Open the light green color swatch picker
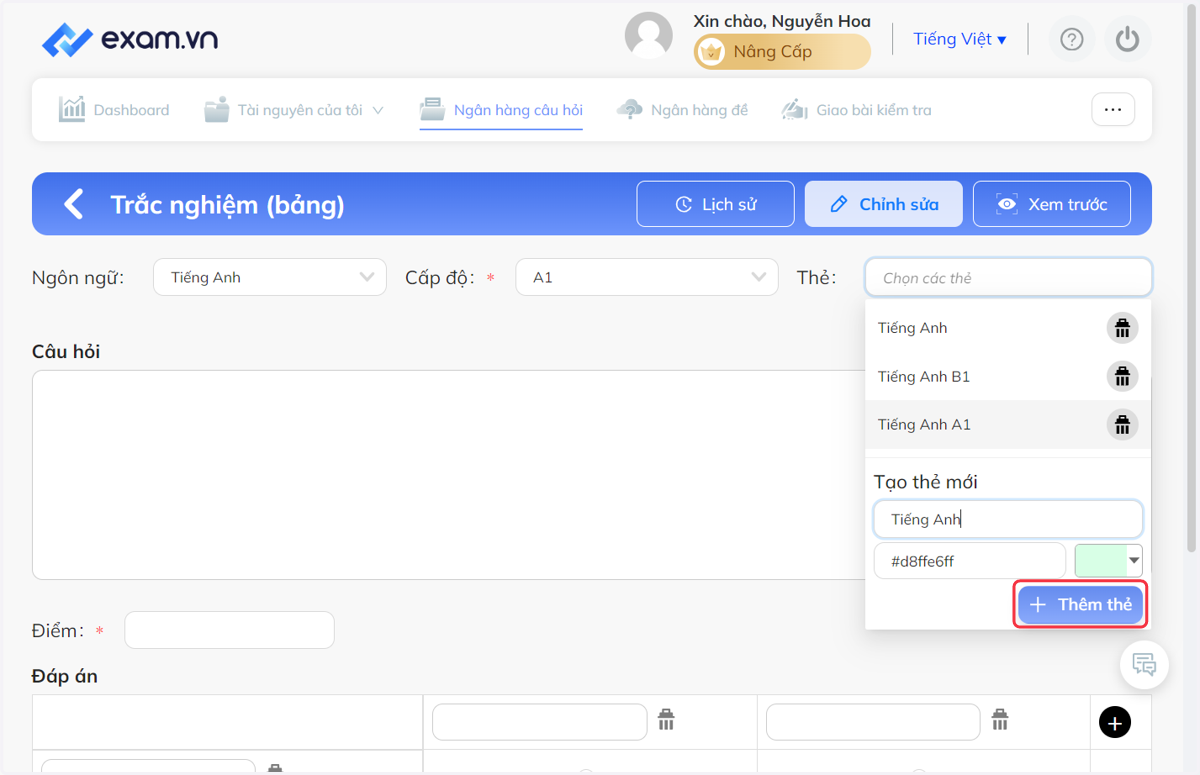 pyautogui.click(x=1108, y=561)
